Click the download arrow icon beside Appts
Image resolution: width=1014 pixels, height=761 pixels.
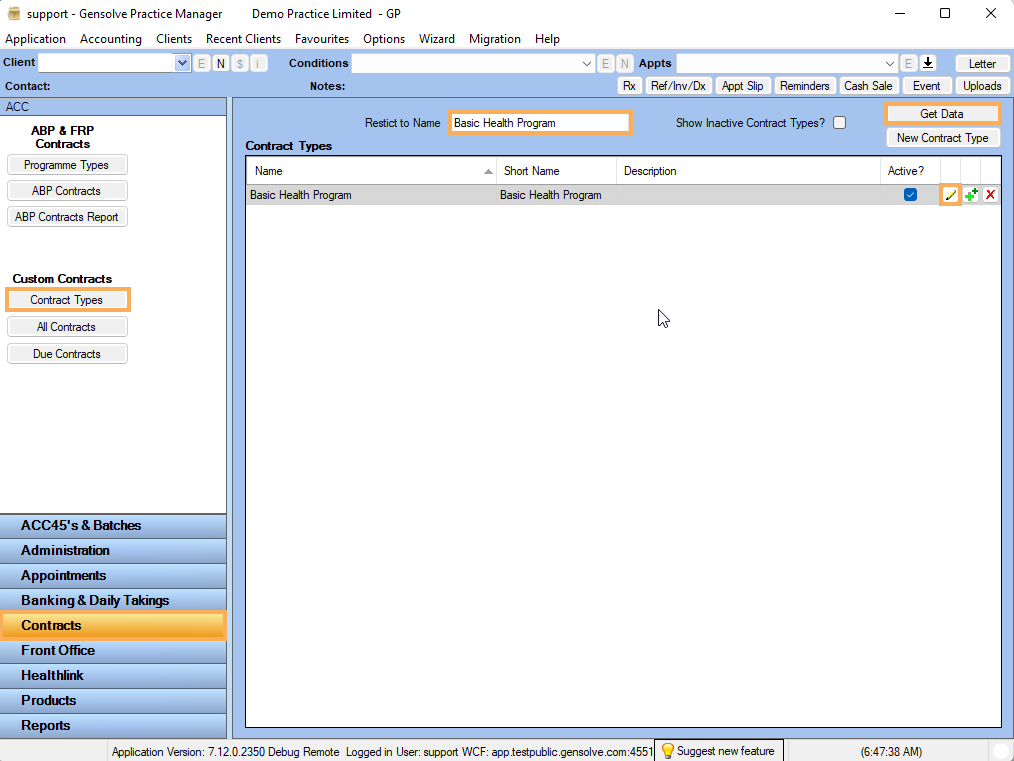928,63
